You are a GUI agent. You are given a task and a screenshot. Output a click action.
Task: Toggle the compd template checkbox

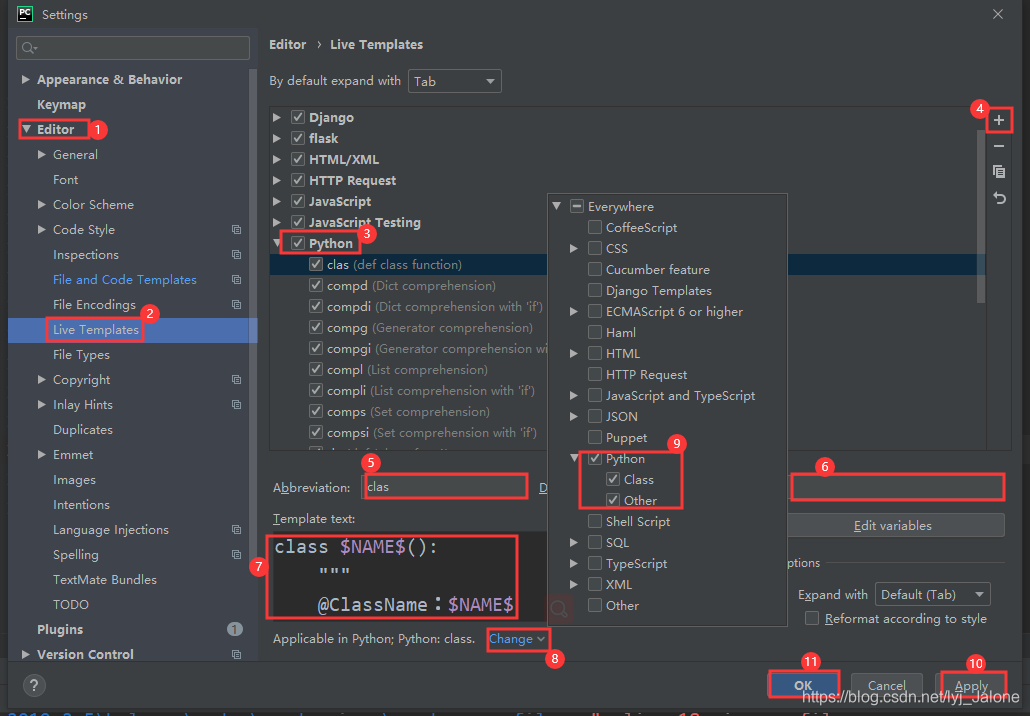tap(316, 285)
